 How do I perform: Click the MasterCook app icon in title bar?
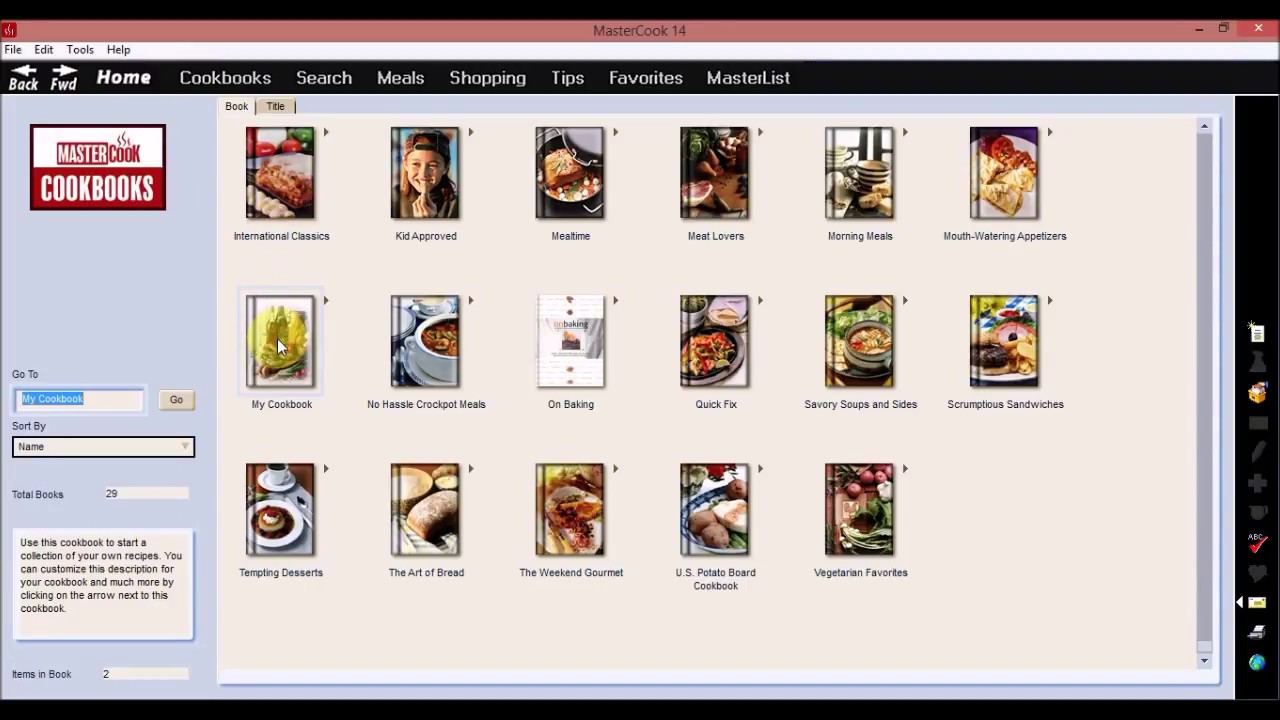[x=9, y=30]
